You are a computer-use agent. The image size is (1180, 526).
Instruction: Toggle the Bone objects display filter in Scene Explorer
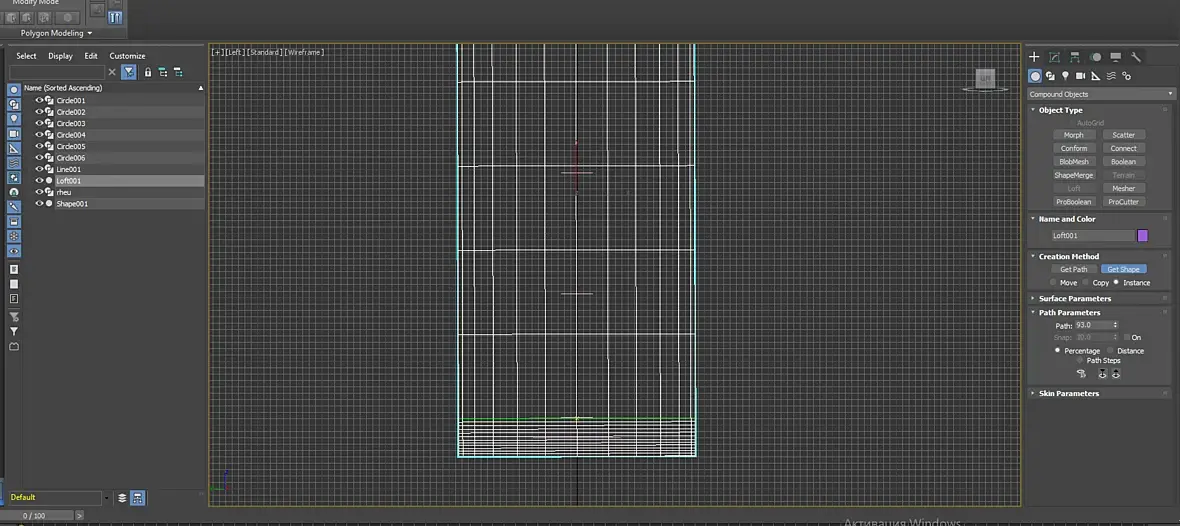point(14,206)
